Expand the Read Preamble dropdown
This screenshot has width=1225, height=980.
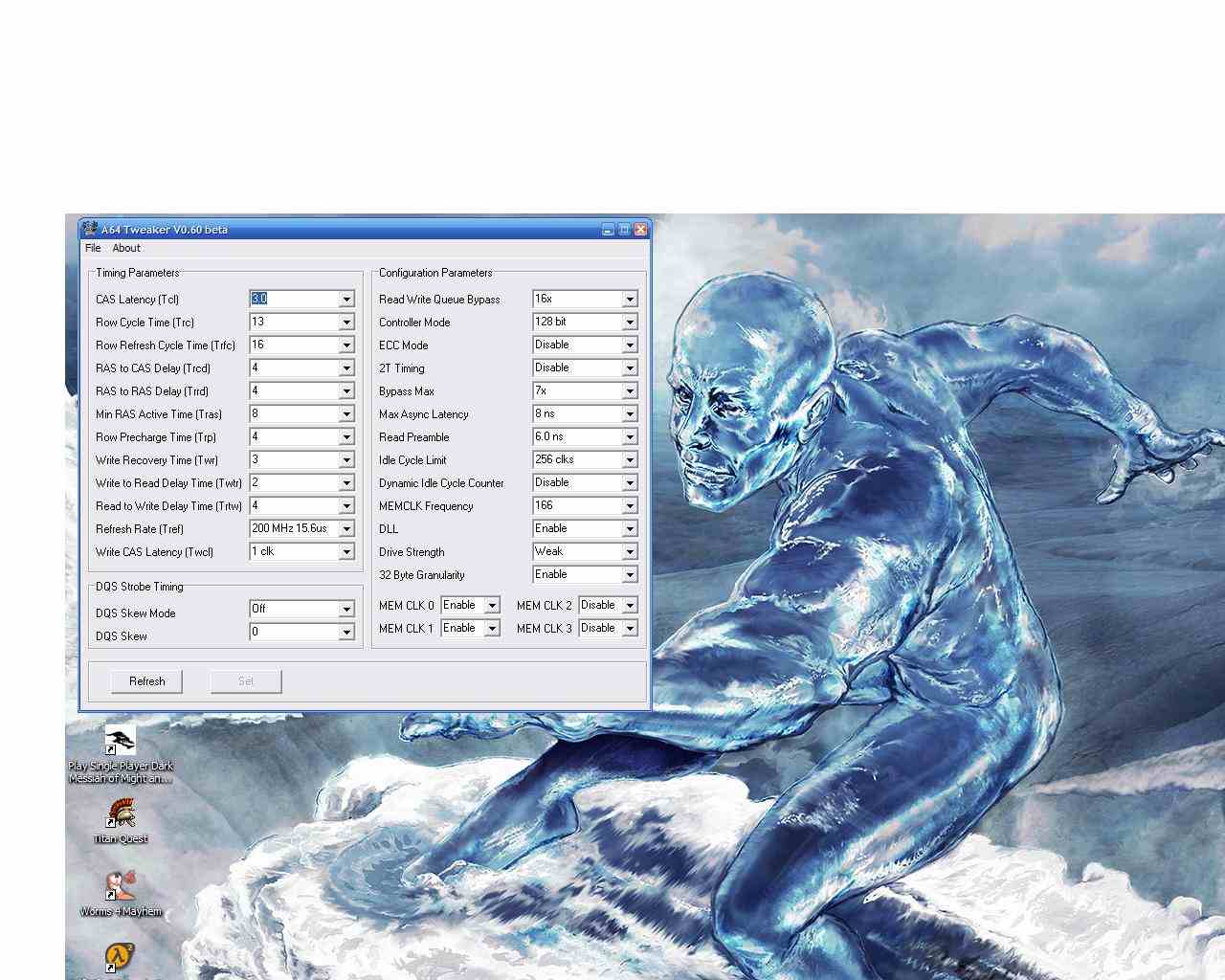coord(630,437)
